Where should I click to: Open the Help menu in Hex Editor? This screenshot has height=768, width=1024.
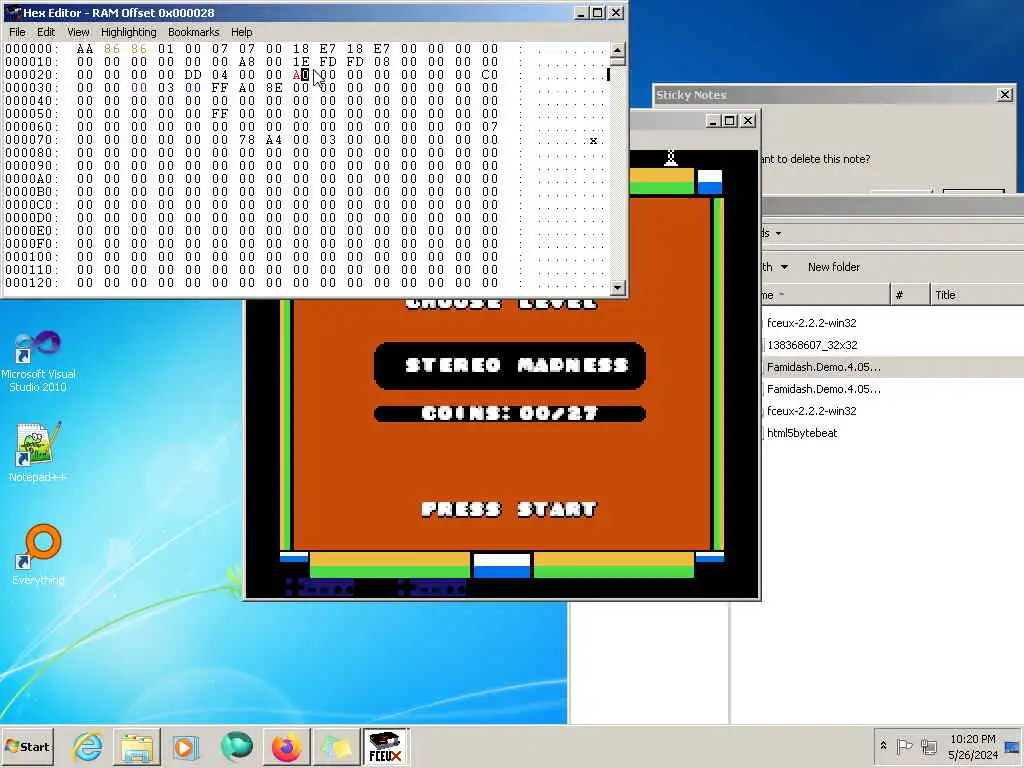click(241, 32)
